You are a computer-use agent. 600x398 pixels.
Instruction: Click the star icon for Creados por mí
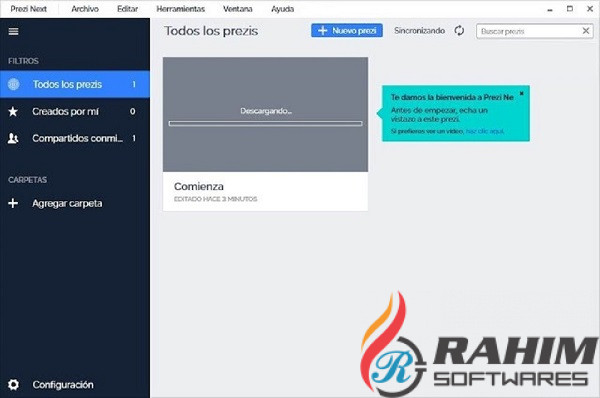coord(13,111)
